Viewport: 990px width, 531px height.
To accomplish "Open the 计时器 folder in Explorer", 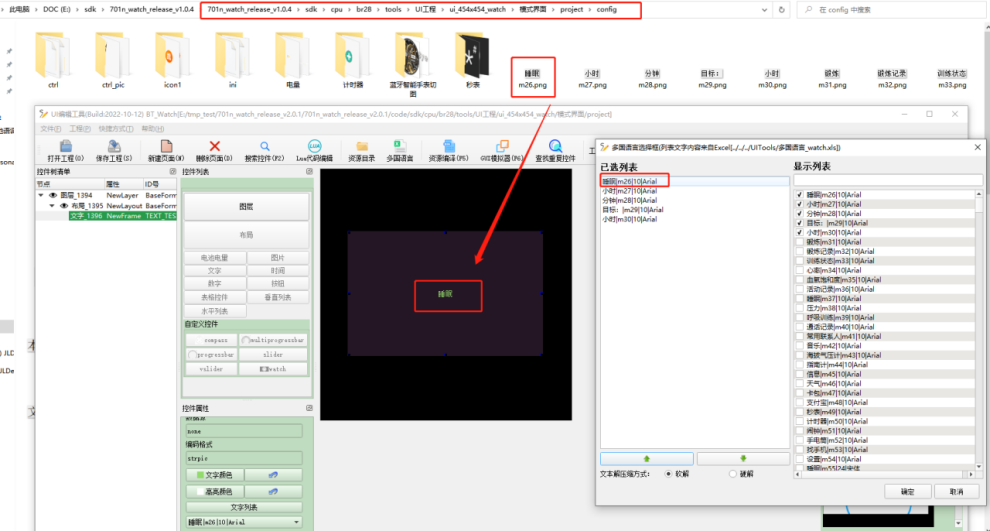I will coord(352,61).
